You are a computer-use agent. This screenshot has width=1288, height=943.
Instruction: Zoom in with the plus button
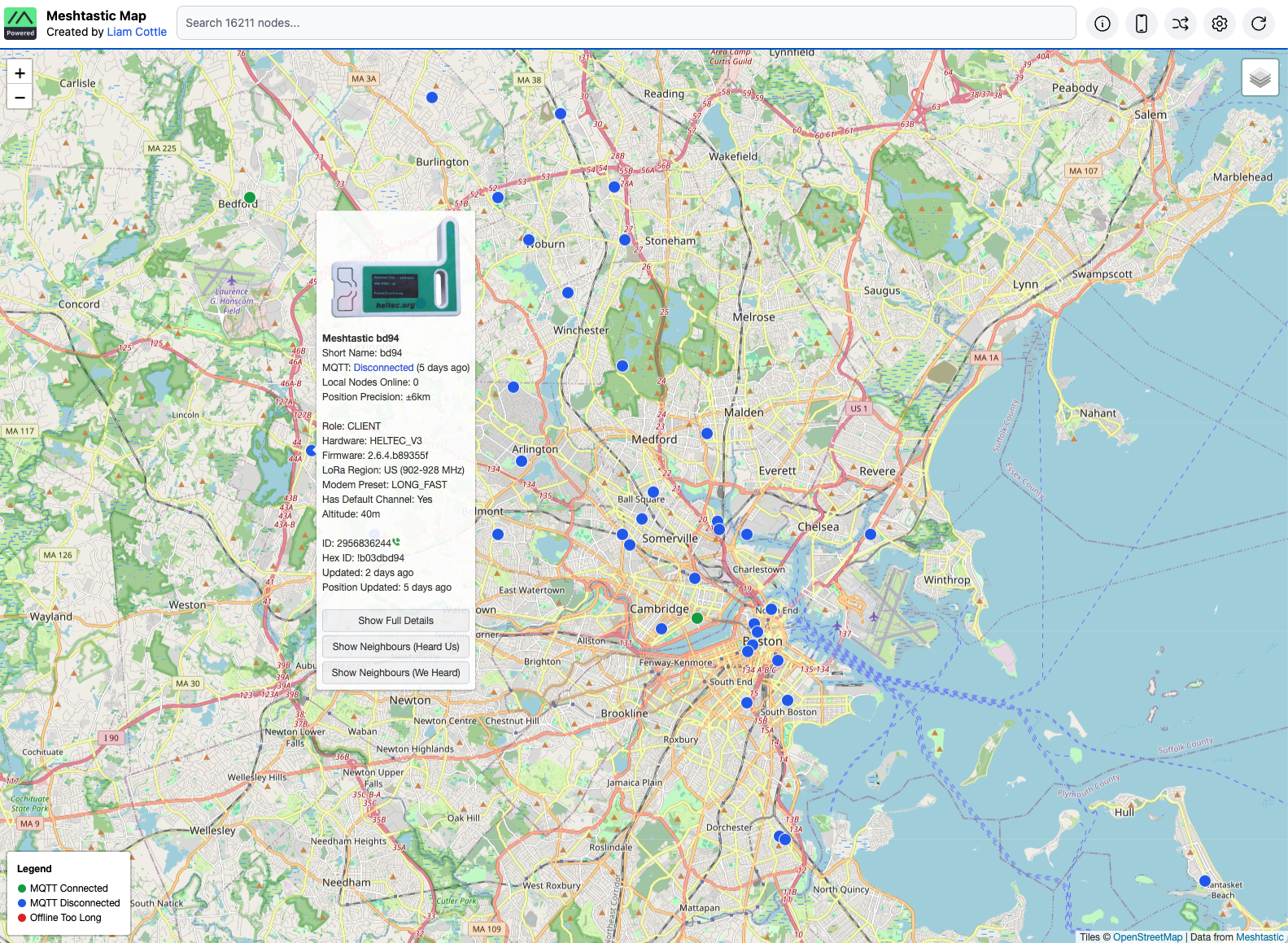(20, 73)
